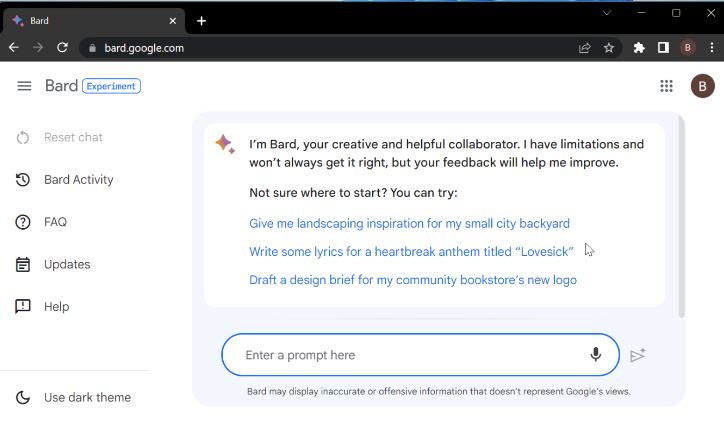This screenshot has width=724, height=421.
Task: Click the Bard logo text
Action: 61,86
